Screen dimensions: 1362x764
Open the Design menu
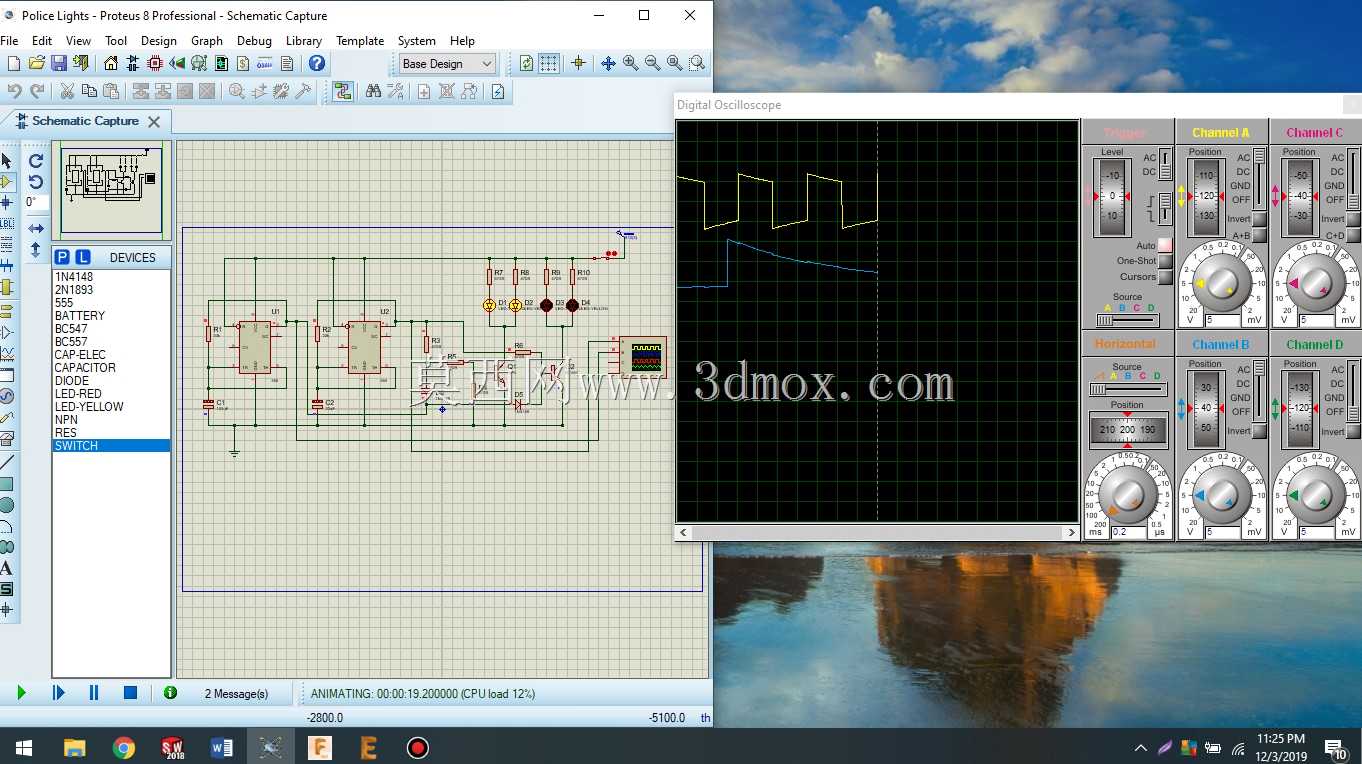click(158, 41)
